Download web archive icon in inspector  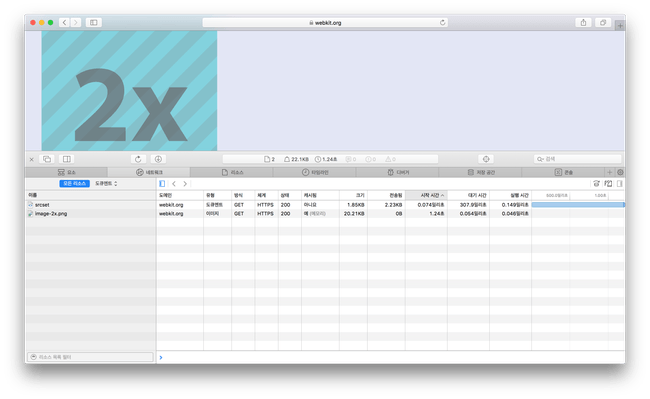[x=158, y=159]
